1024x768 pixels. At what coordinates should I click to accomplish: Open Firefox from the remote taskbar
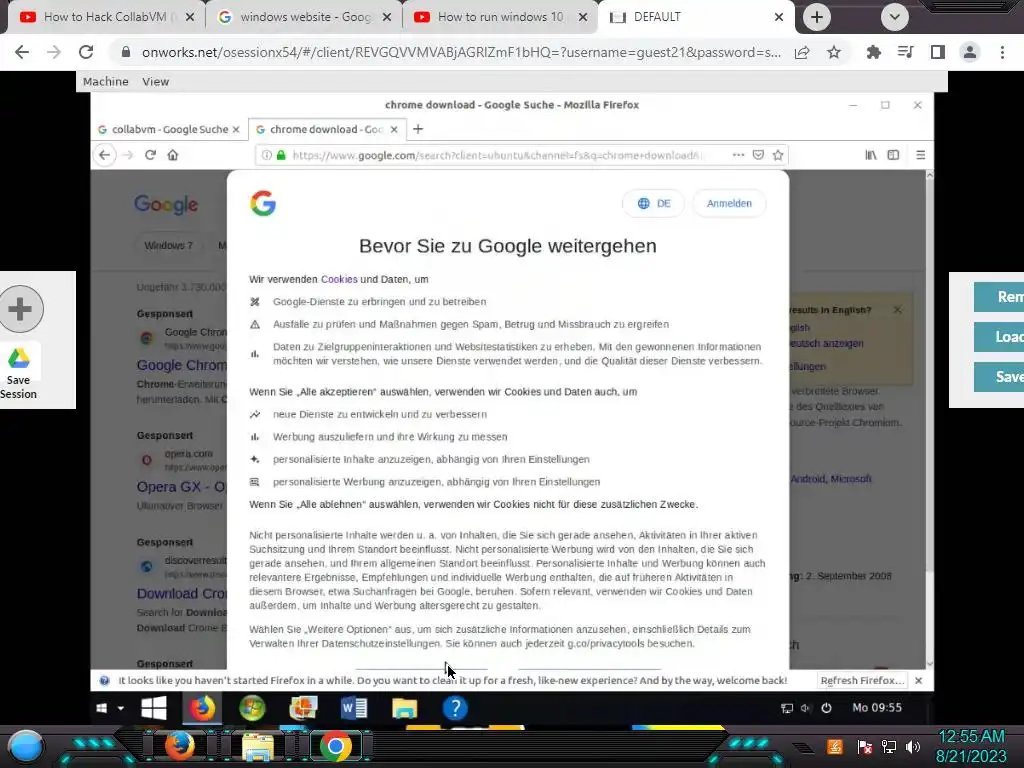(x=202, y=708)
